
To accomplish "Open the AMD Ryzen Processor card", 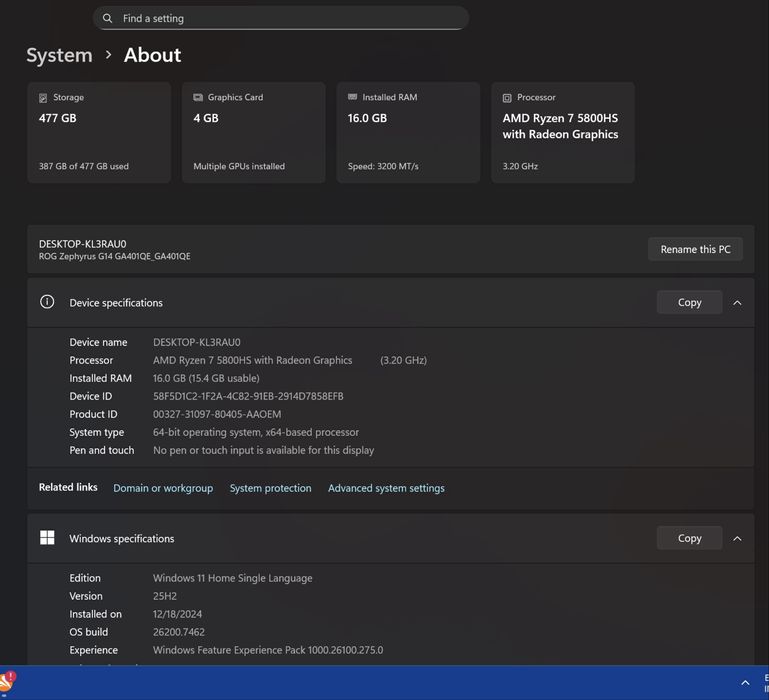I will coord(563,132).
